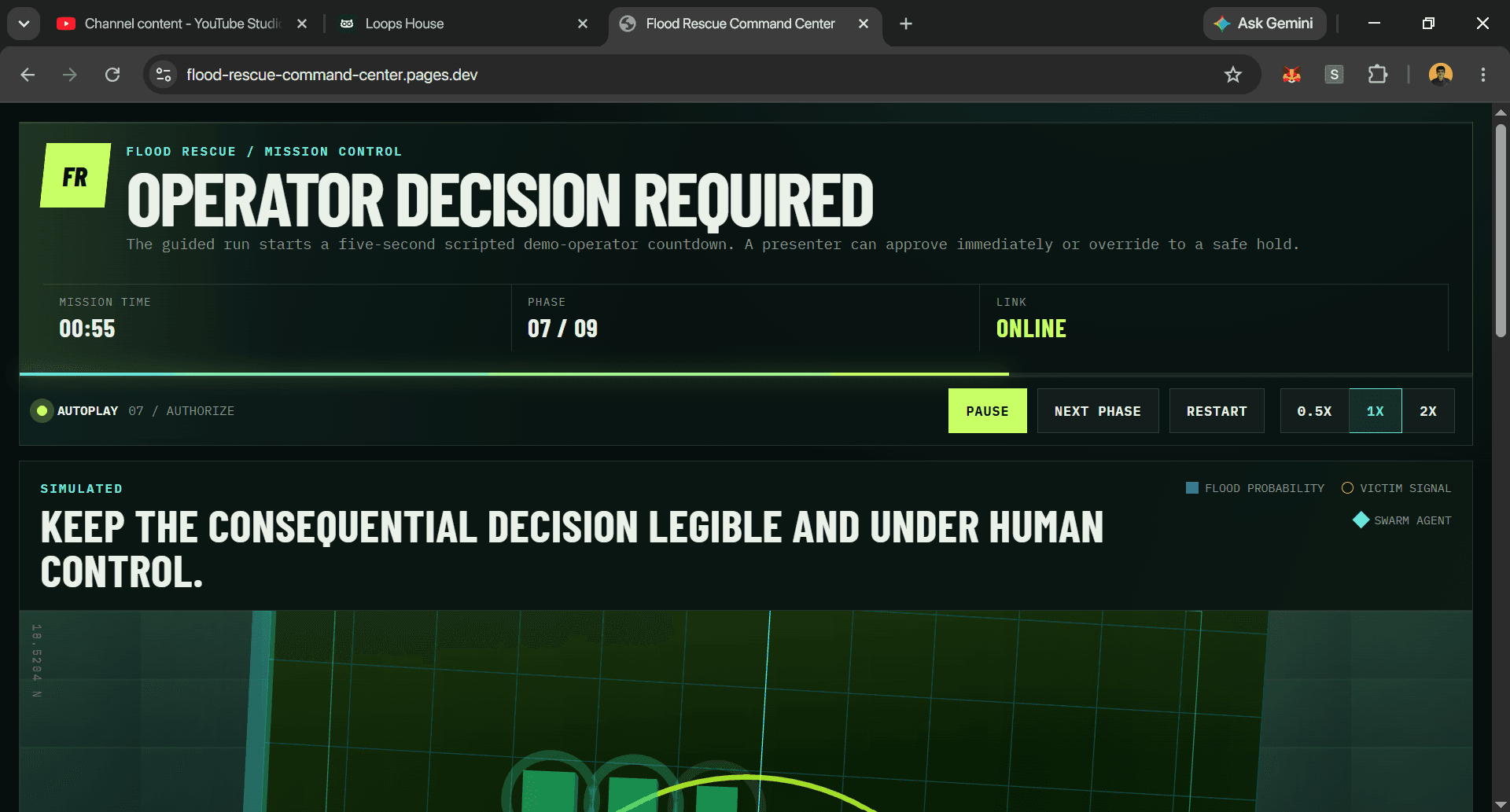Open the S extension icon
The height and width of the screenshot is (812, 1510).
pyautogui.click(x=1334, y=75)
